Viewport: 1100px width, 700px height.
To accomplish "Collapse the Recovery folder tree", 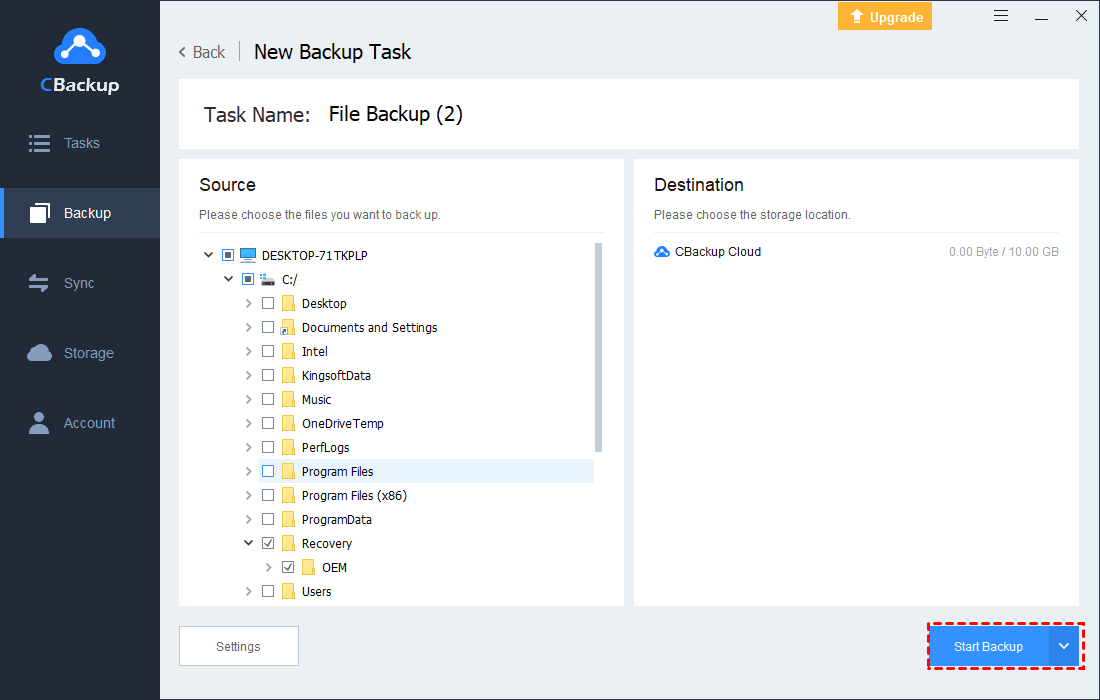I will pyautogui.click(x=248, y=543).
